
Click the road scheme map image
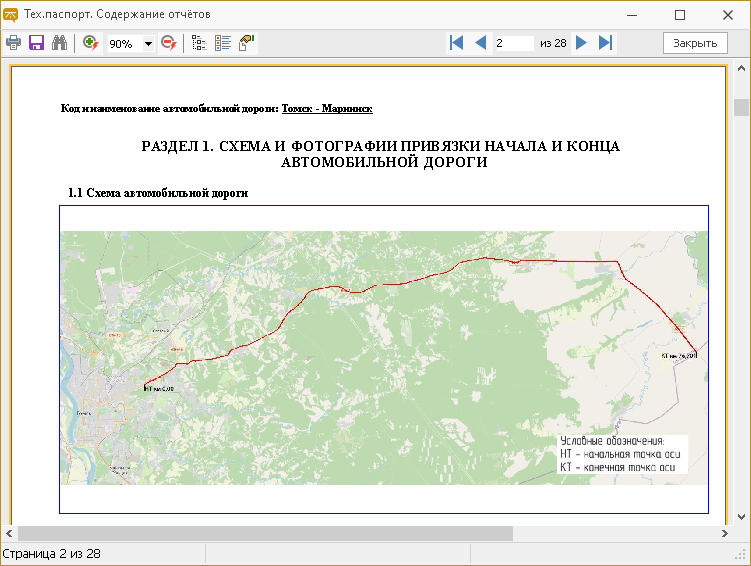[384, 357]
